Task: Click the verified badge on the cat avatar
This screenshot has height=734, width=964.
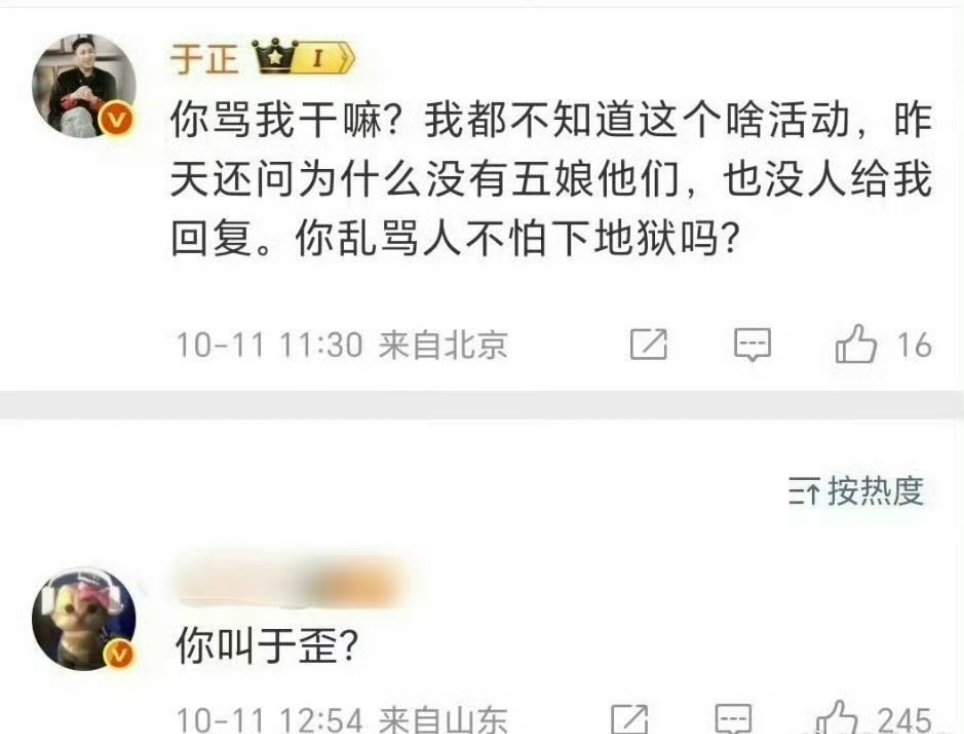Action: (119, 655)
